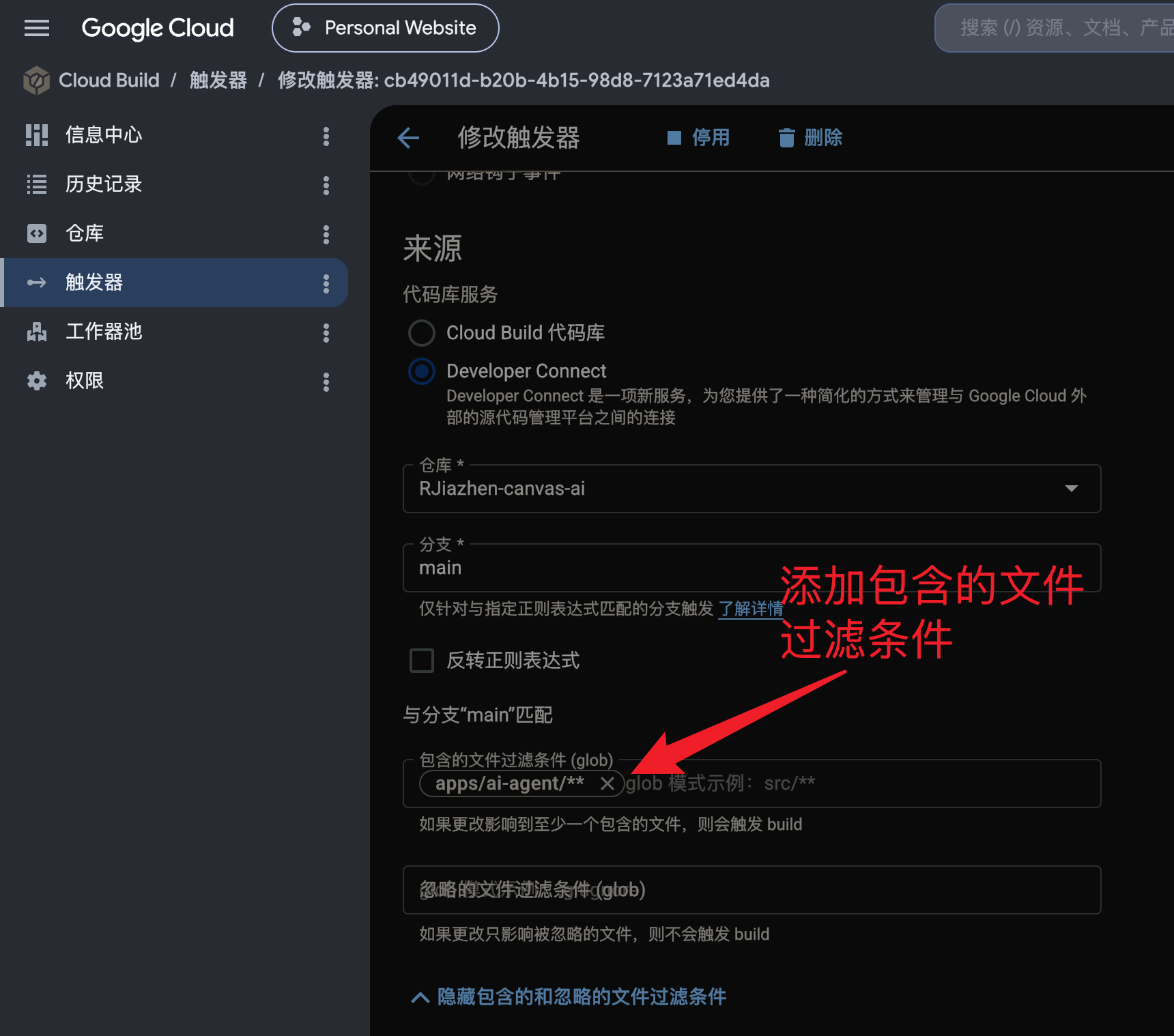Collapse 隐藏包含的和忽略的文件过滤条件
Screen dimensions: 1174x1036
(569, 997)
